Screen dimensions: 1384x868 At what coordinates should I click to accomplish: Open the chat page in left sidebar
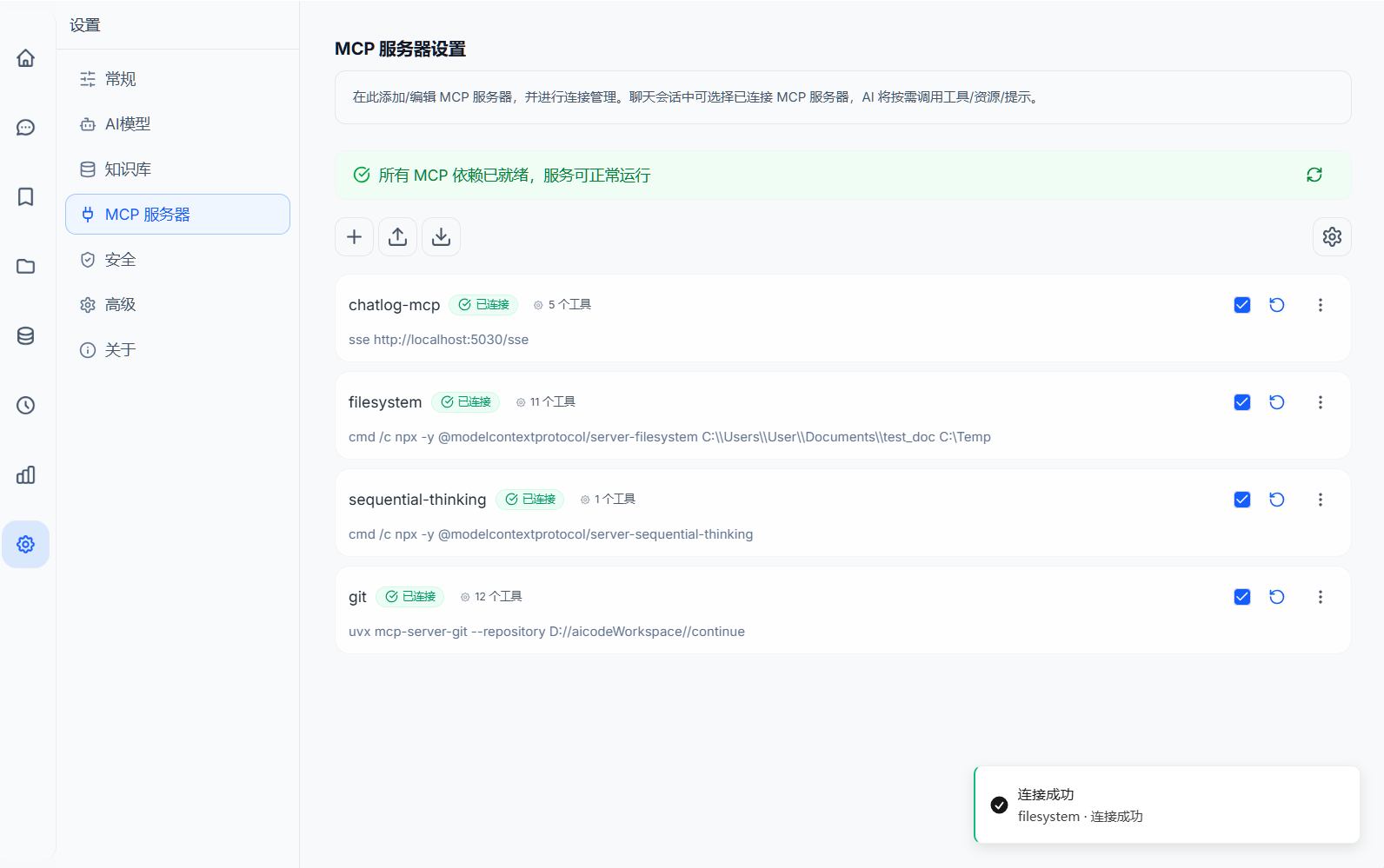click(x=26, y=128)
